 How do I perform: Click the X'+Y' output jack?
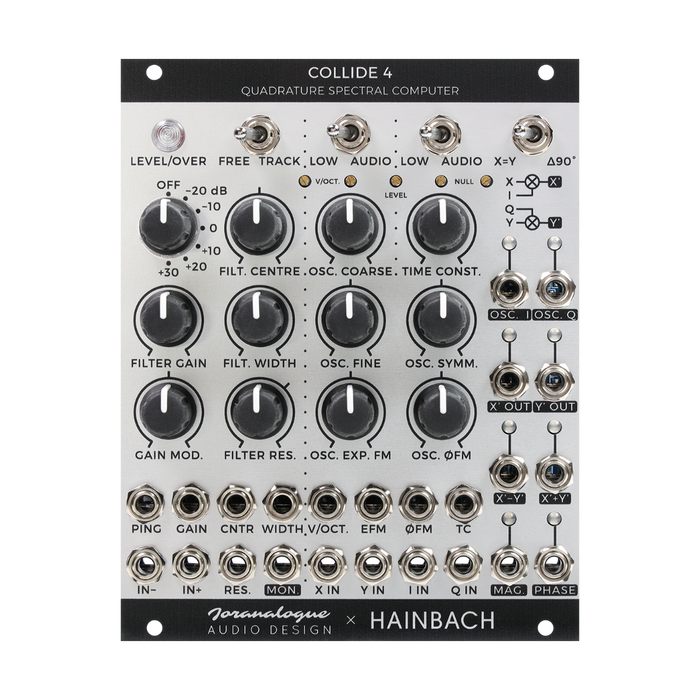[x=555, y=472]
